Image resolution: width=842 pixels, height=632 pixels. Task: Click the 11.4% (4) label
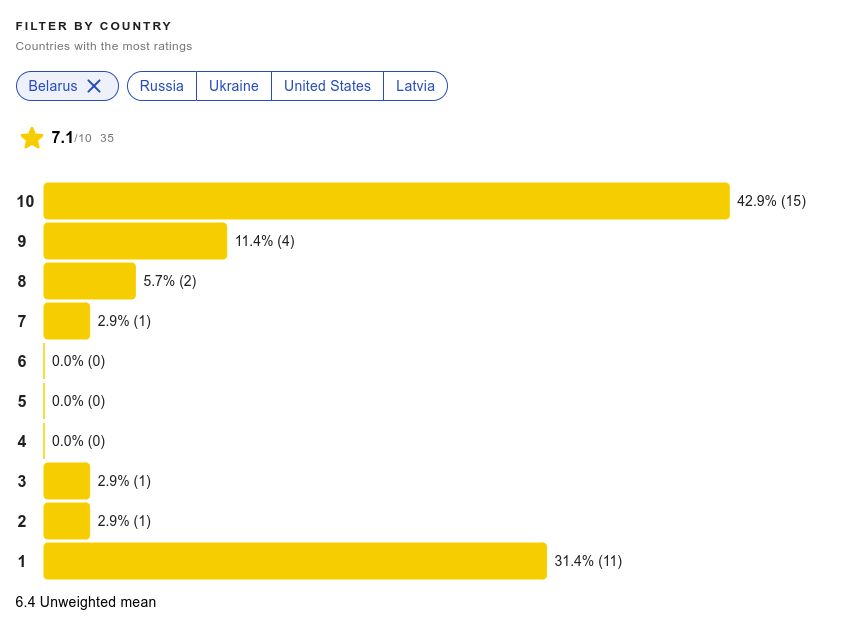265,241
